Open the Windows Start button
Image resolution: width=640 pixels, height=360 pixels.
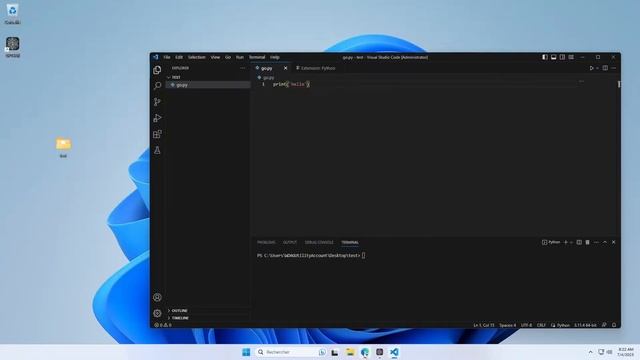246,352
